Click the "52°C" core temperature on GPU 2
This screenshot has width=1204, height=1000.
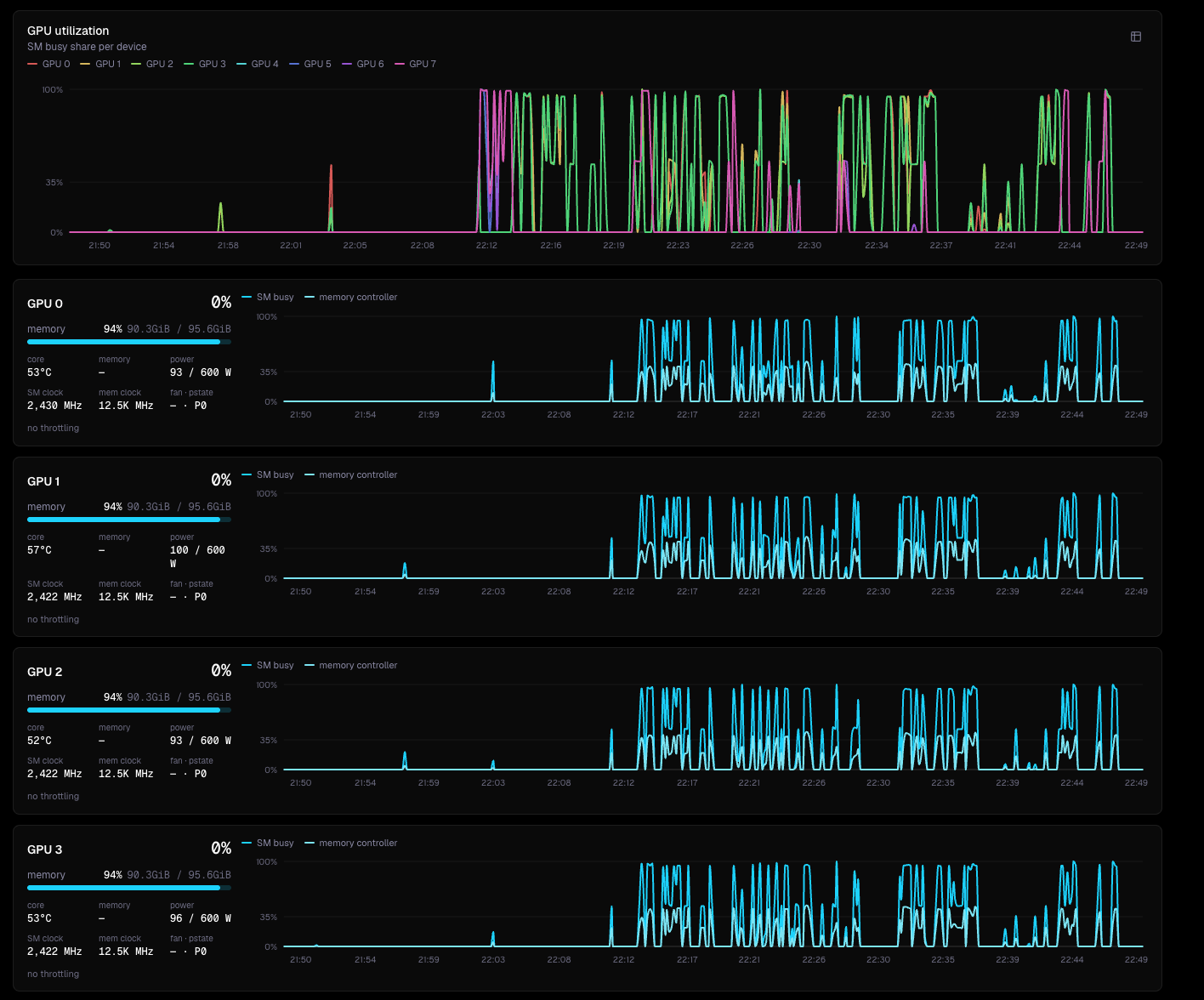click(39, 741)
